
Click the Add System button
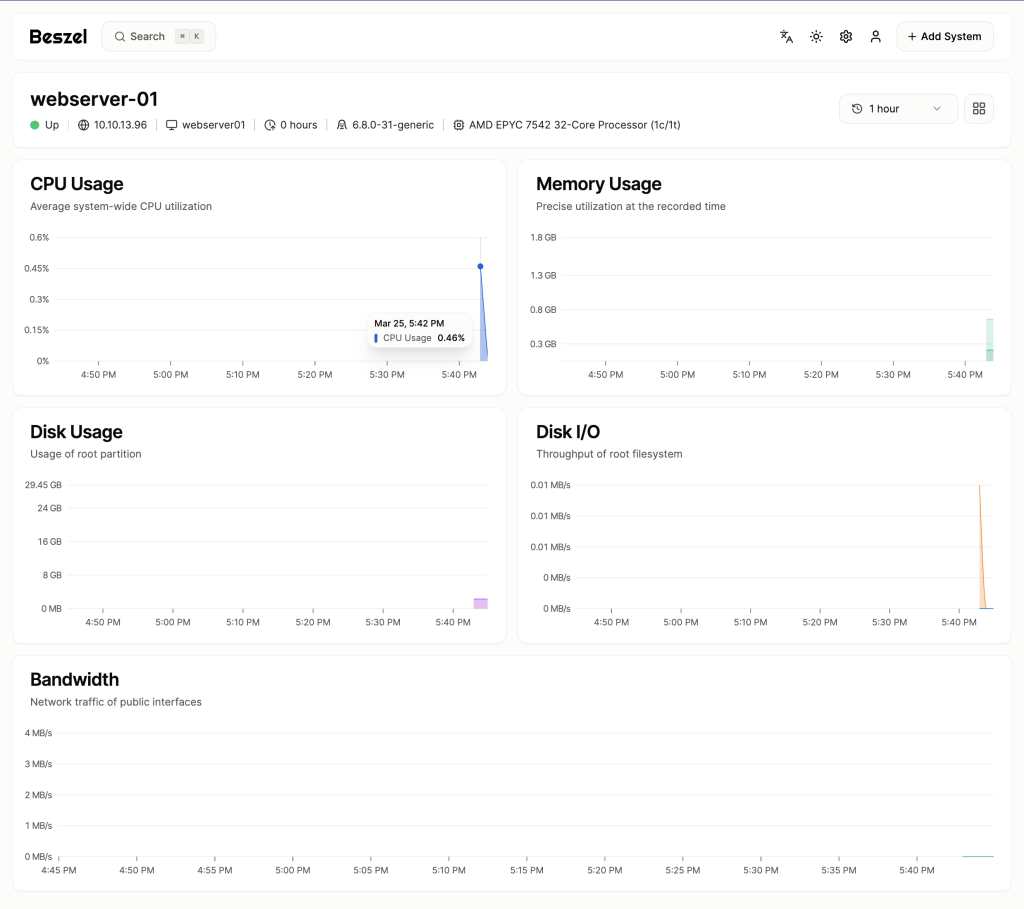pos(944,37)
